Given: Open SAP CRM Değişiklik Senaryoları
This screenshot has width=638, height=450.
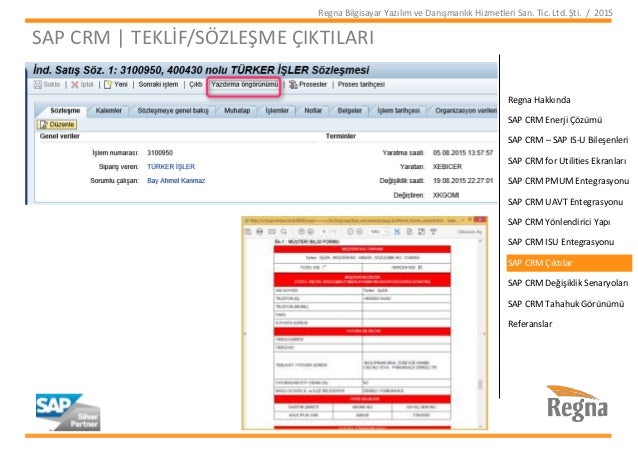Looking at the screenshot, I should point(568,283).
